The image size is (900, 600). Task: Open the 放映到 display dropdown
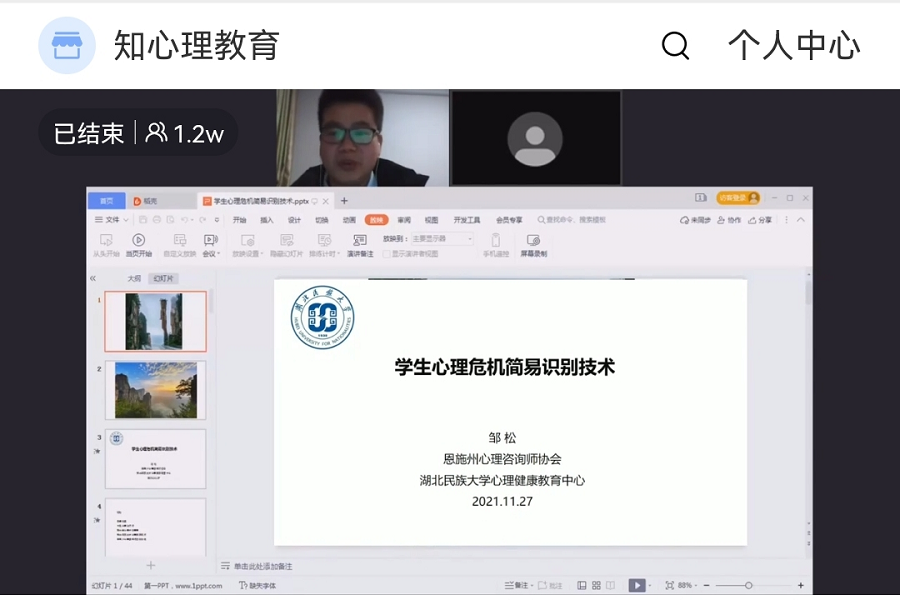(442, 239)
